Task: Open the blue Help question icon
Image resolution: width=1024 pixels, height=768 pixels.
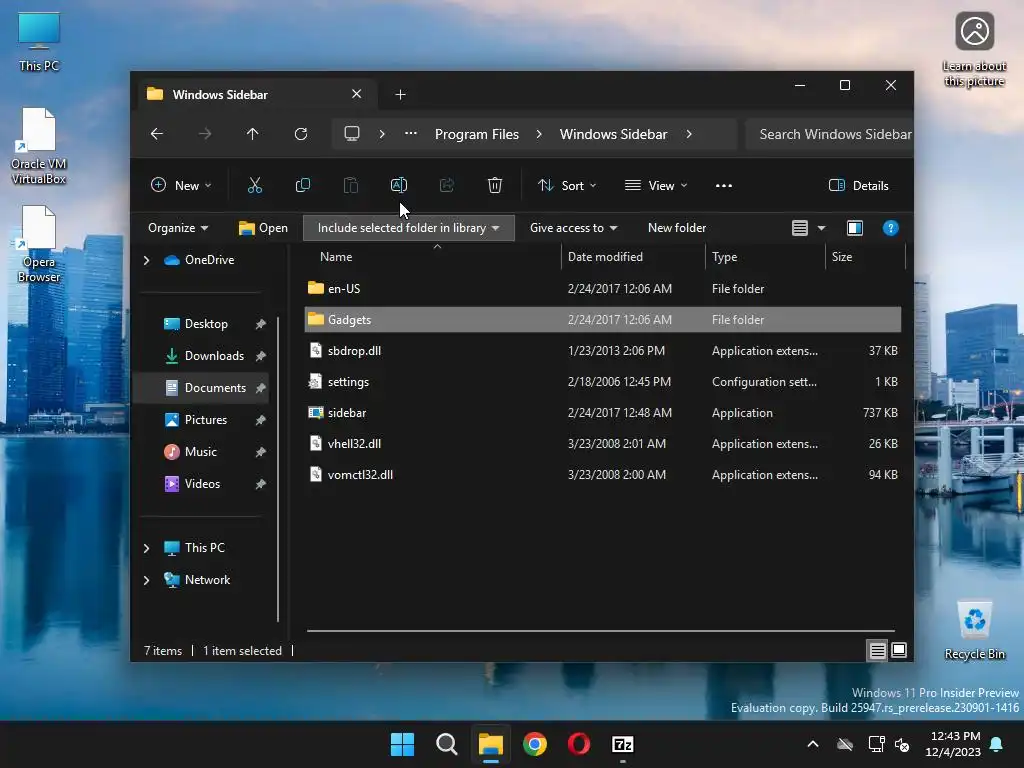Action: (890, 228)
